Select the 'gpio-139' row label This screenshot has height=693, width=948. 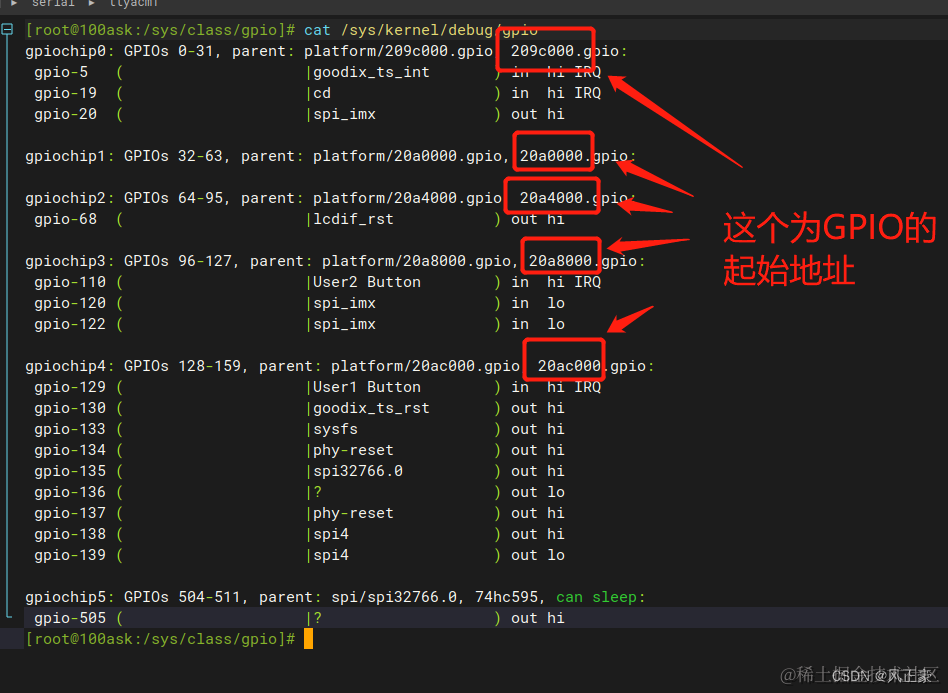tap(70, 555)
